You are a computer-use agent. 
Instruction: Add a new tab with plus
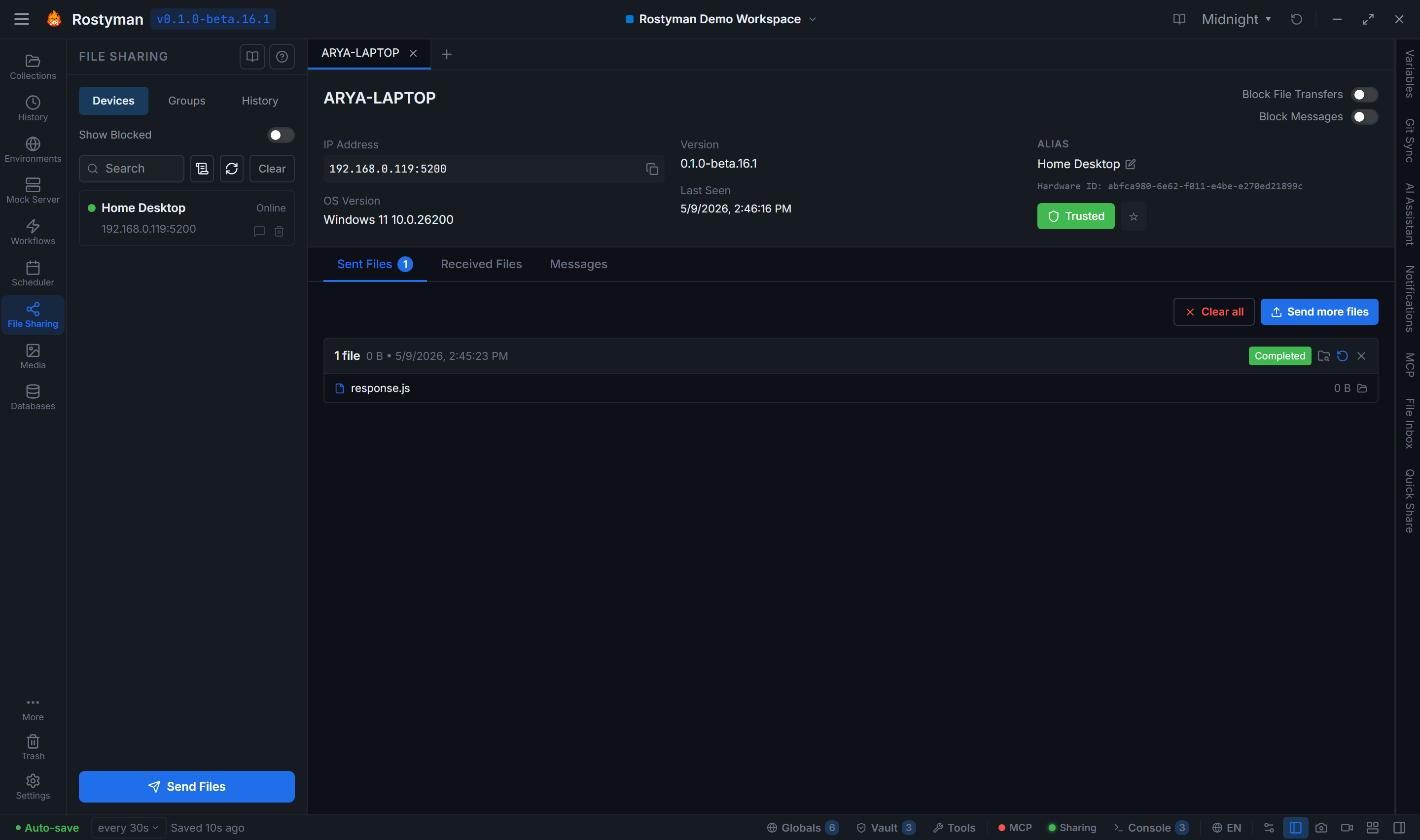pyautogui.click(x=447, y=54)
